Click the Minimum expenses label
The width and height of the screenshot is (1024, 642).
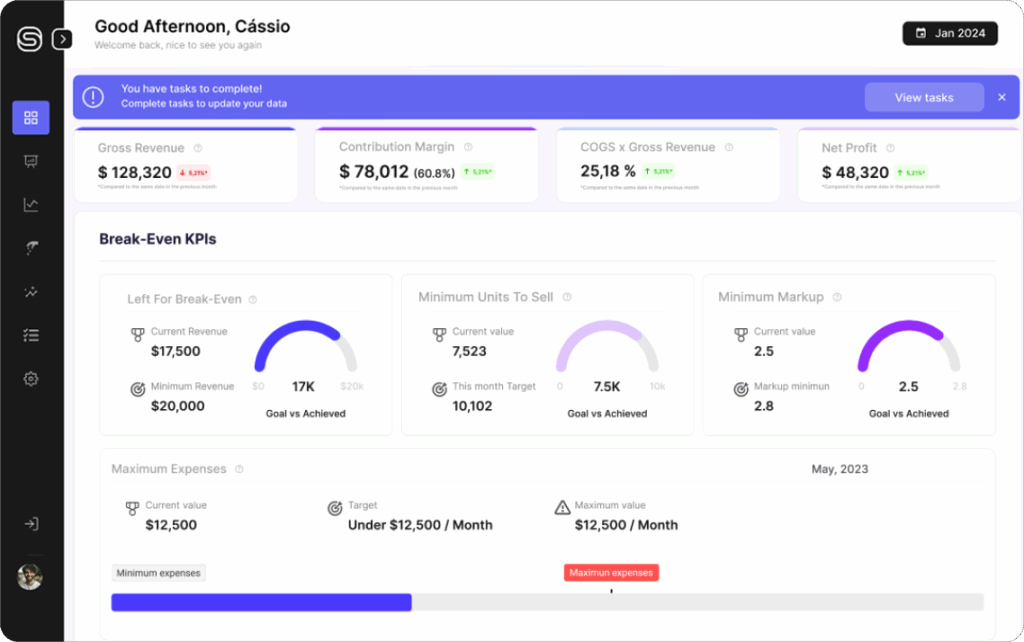(159, 573)
